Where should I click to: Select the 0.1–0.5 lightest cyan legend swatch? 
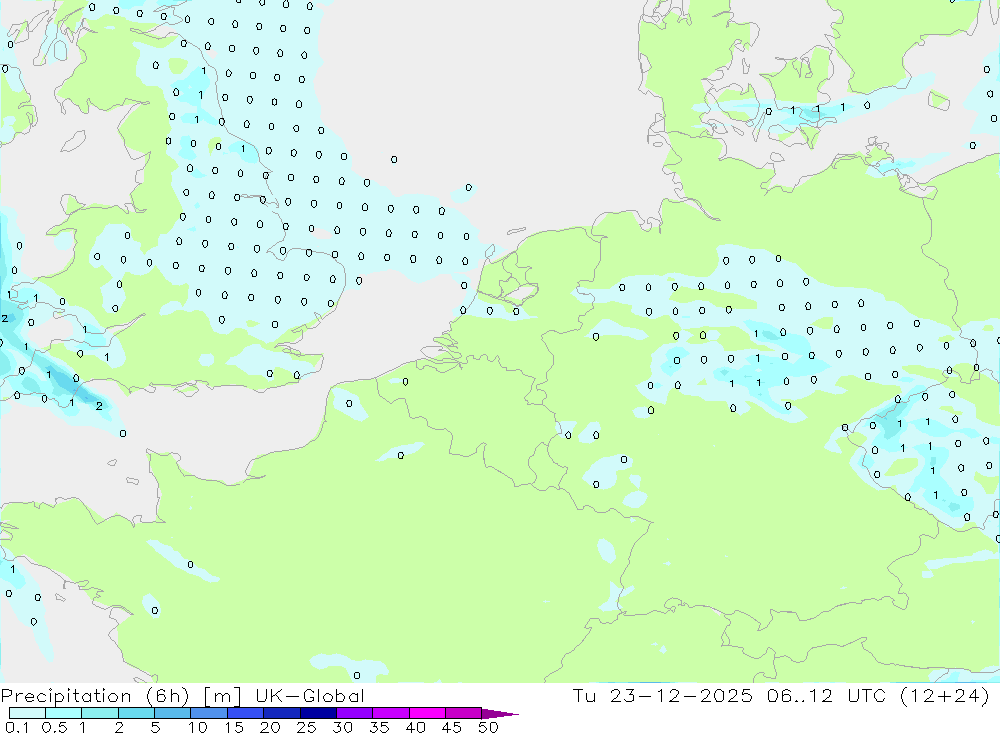coord(27,713)
